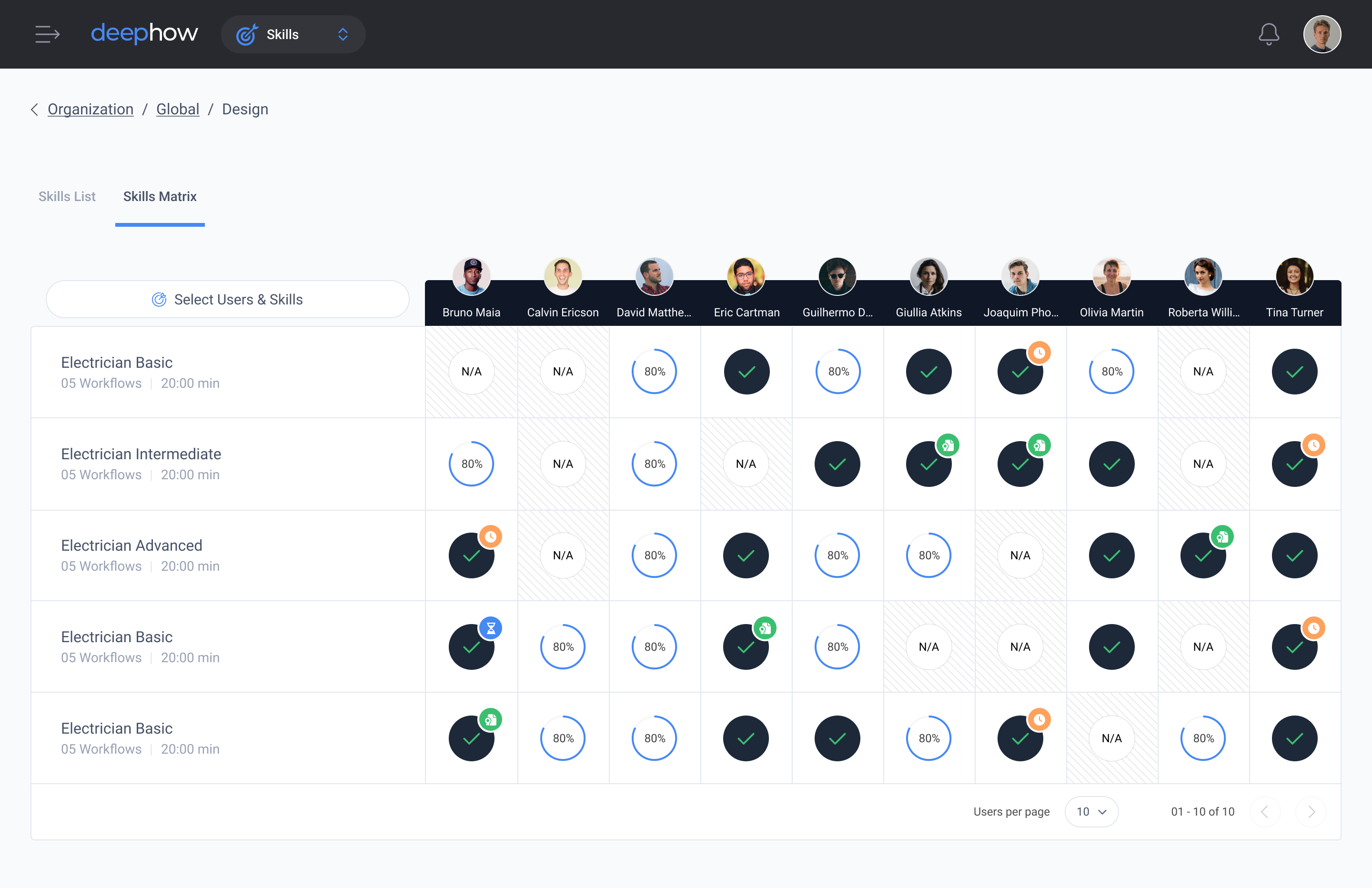Click Guilhermo's completed checkmark for Electrician Intermediate
The image size is (1372, 888).
(x=837, y=464)
